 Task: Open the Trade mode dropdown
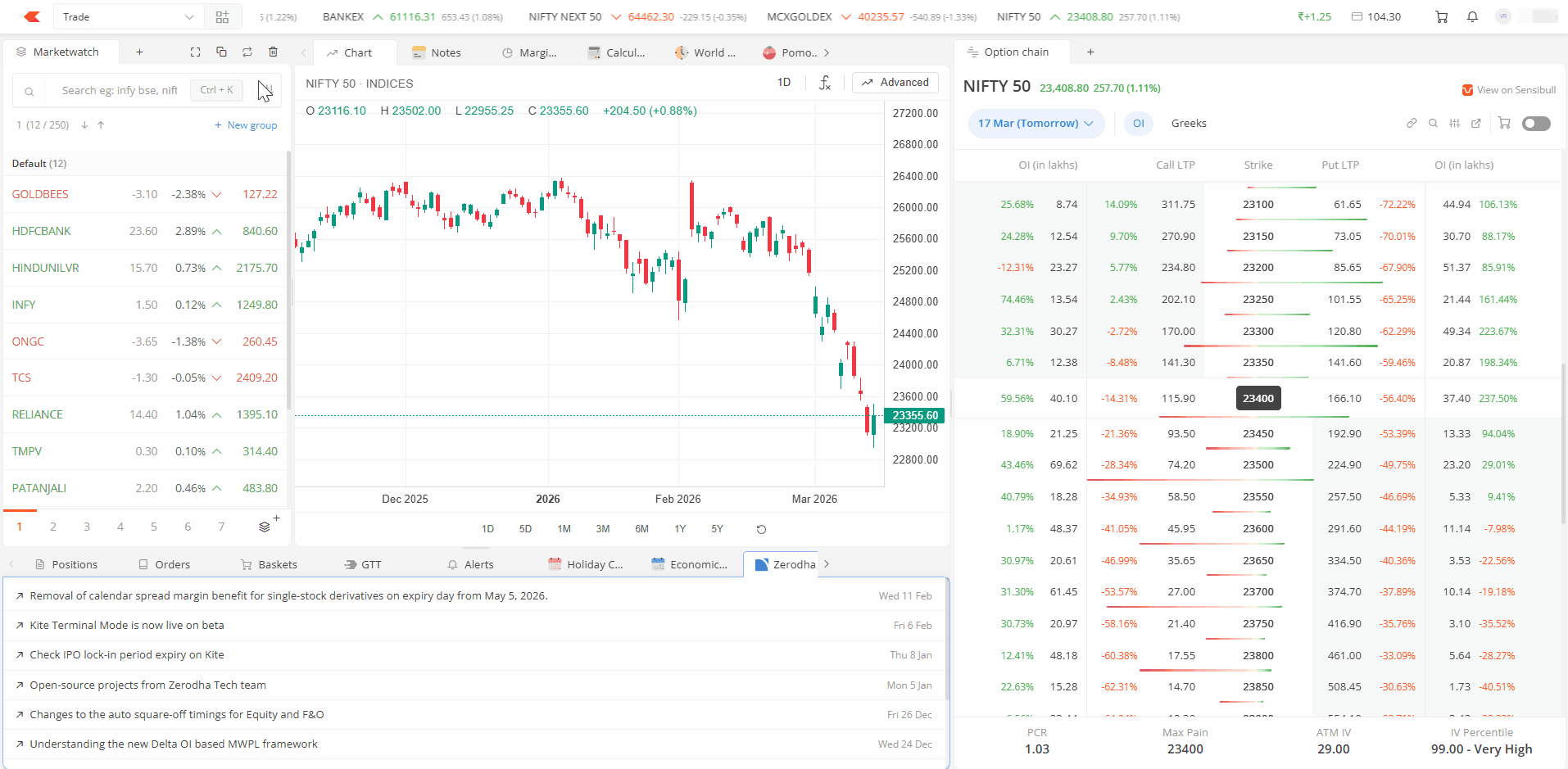(x=129, y=16)
